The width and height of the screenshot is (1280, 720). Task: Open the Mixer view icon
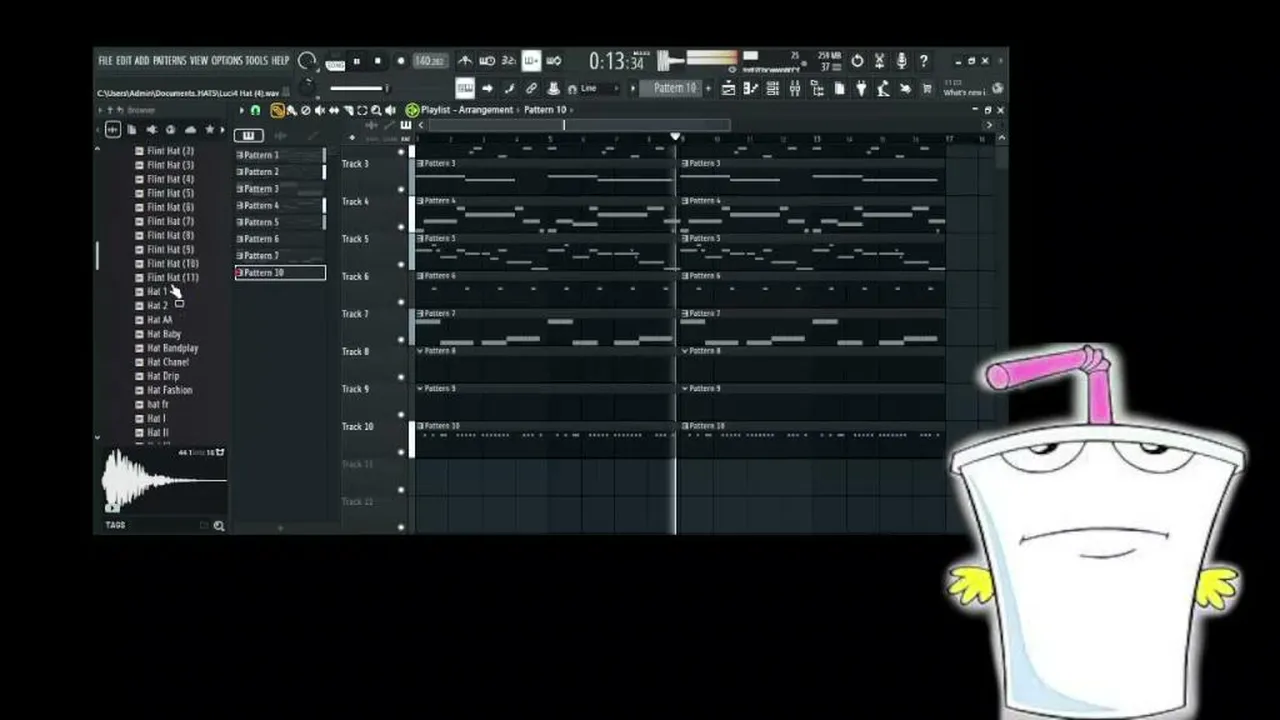794,89
